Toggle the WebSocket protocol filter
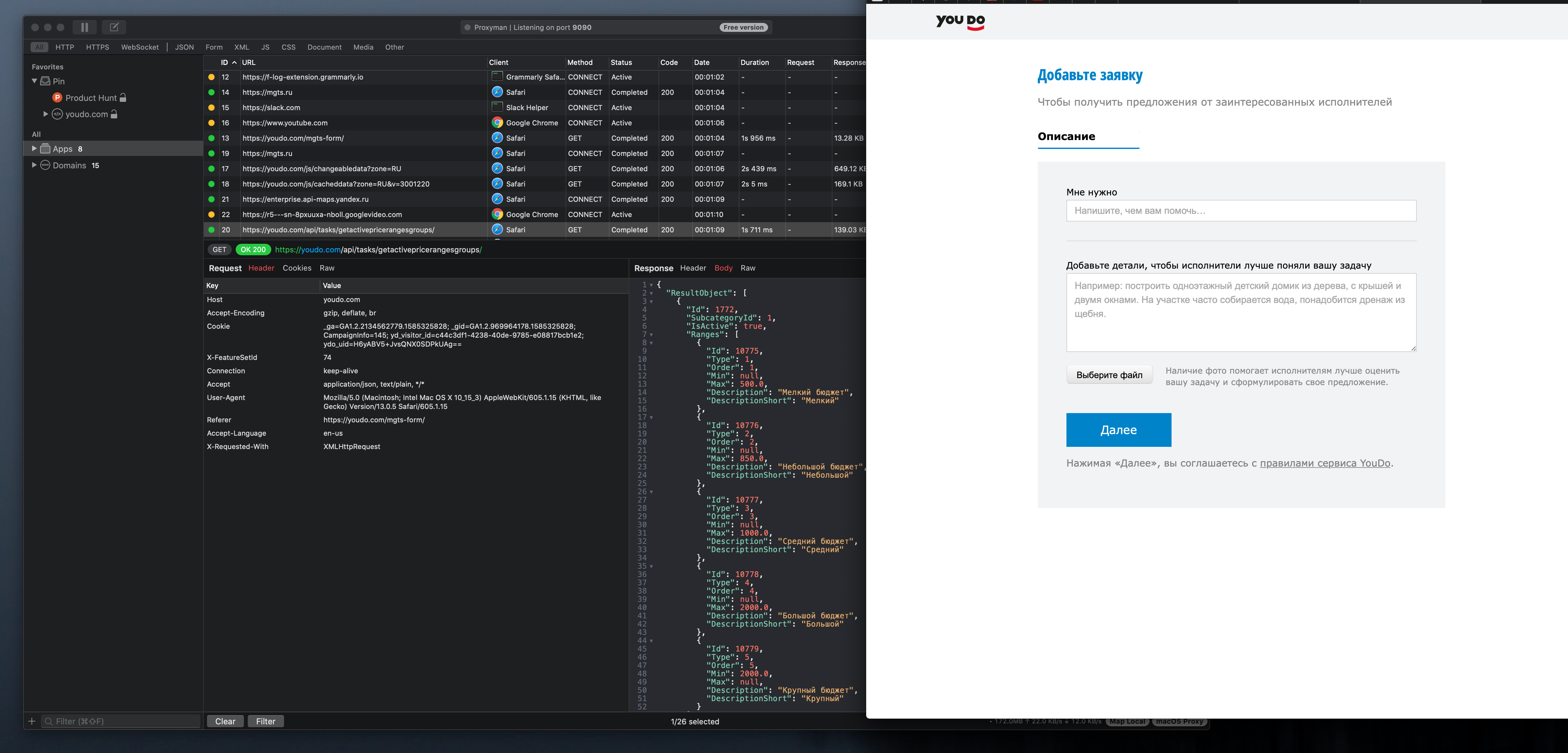Screen dimensions: 1568x753 point(139,47)
